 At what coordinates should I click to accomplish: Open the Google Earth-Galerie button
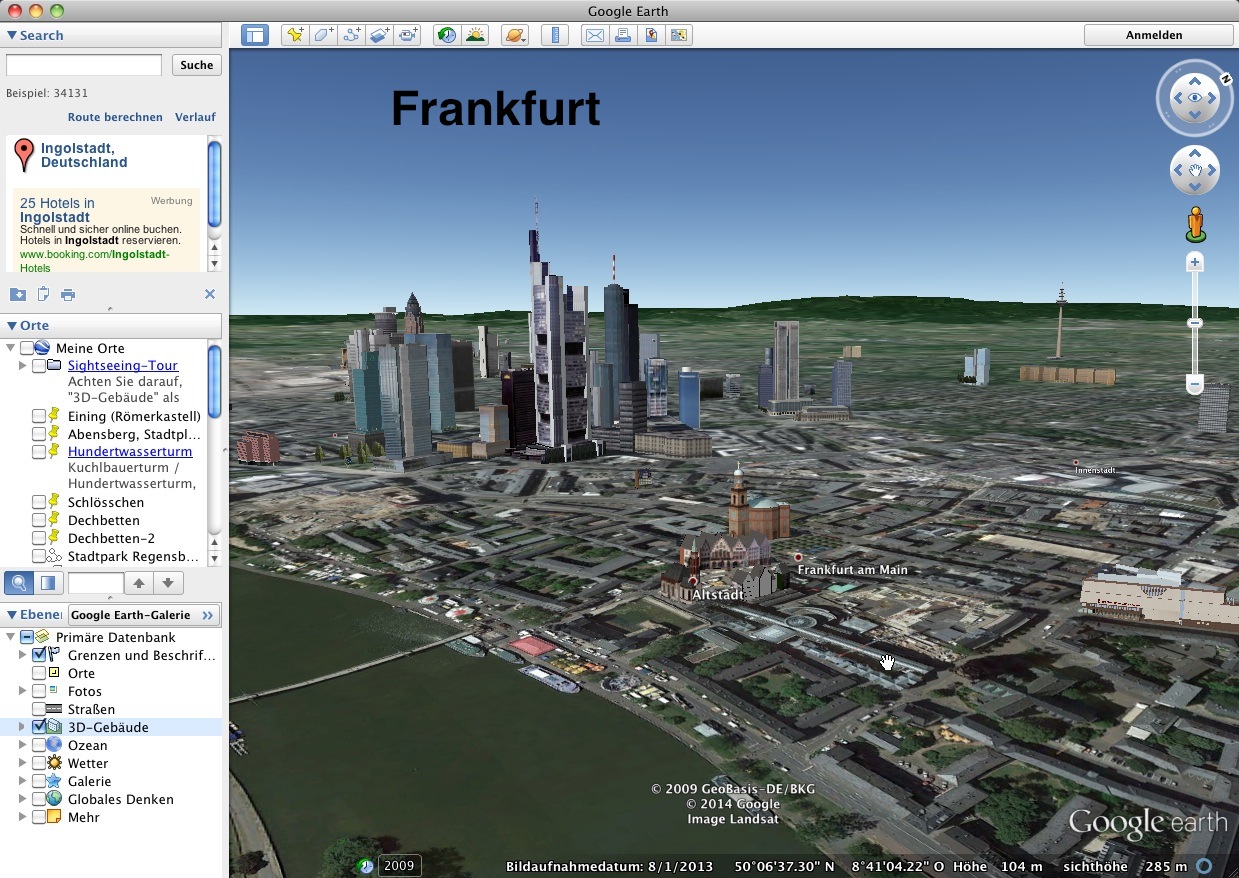click(144, 615)
